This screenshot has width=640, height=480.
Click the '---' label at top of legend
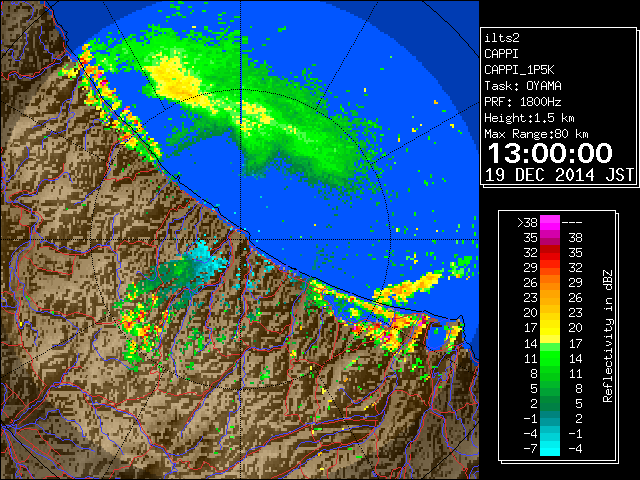[572, 223]
